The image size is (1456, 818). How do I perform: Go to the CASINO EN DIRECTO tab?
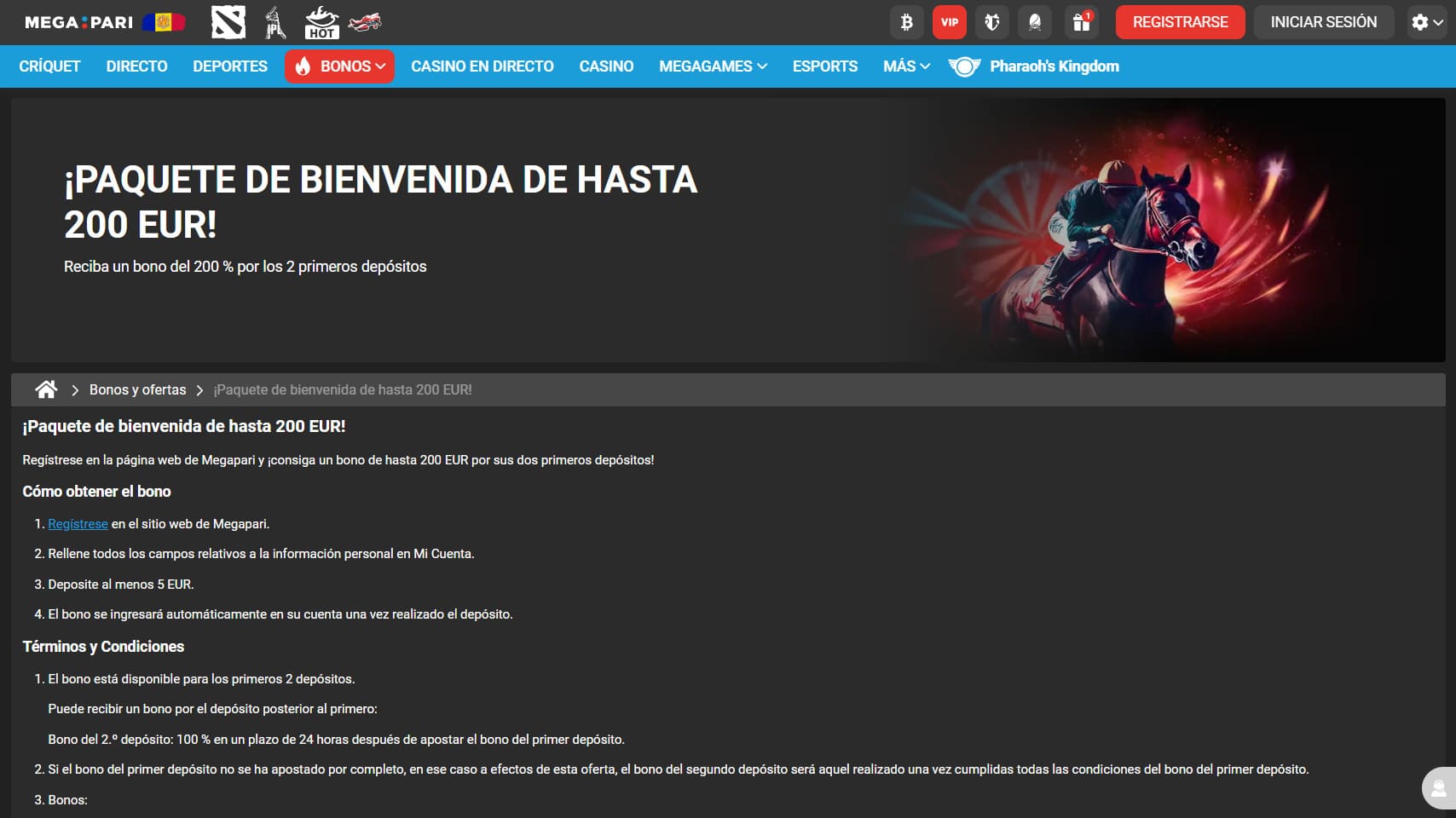click(x=482, y=66)
